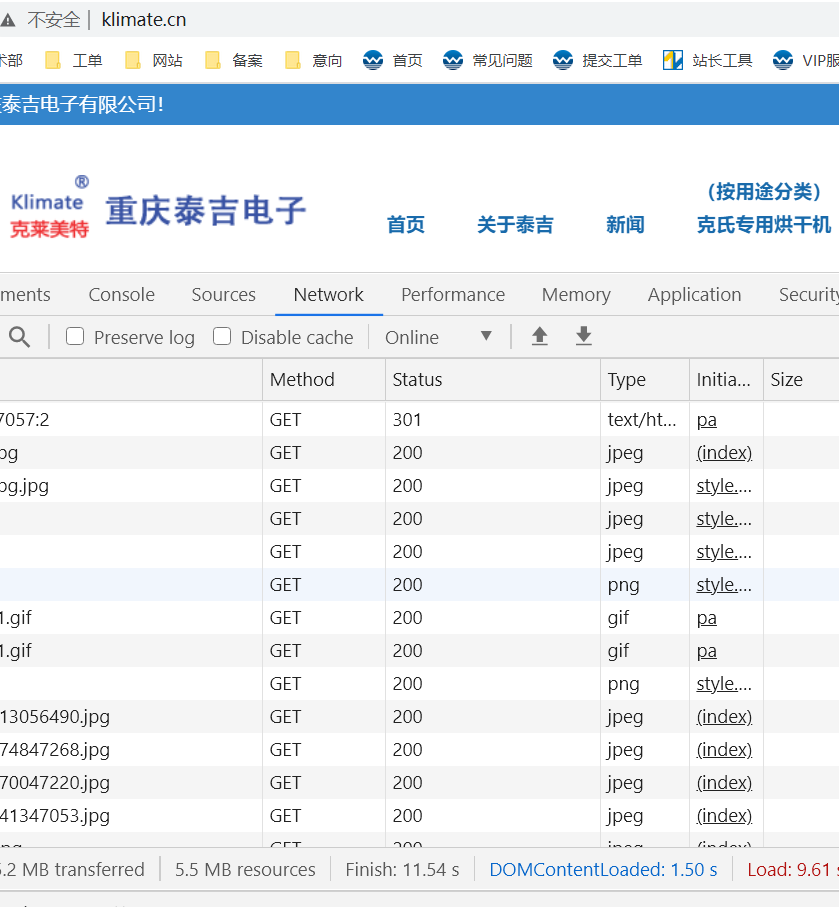The height and width of the screenshot is (907, 839).
Task: Click the DevTools network search magnifier icon
Action: [19, 337]
